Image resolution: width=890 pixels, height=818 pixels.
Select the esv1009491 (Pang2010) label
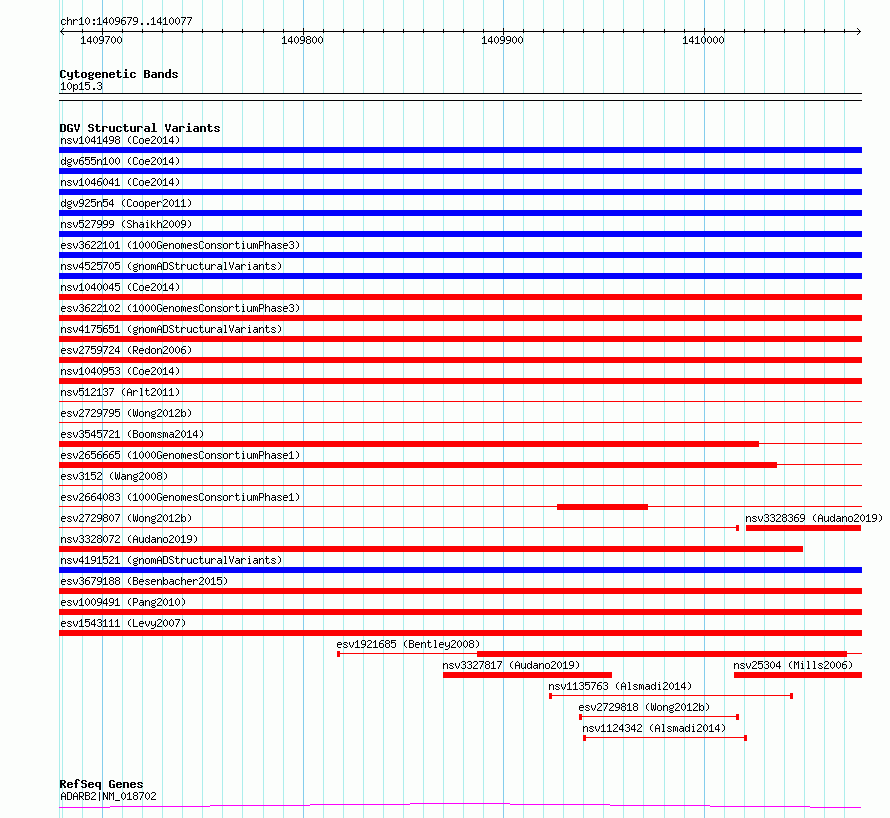point(123,602)
